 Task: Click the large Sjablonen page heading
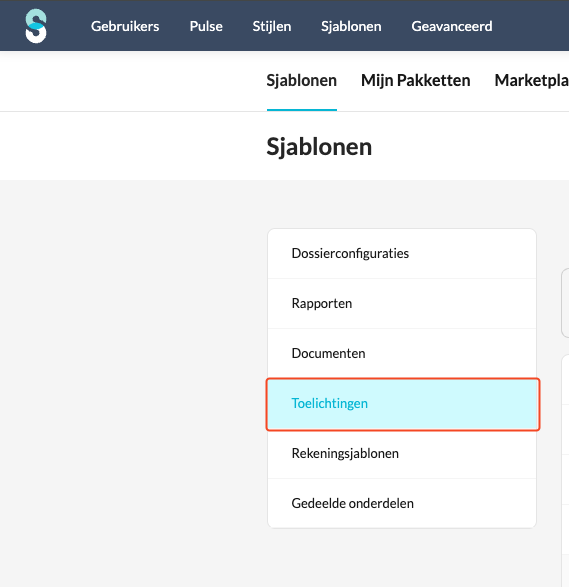click(319, 147)
